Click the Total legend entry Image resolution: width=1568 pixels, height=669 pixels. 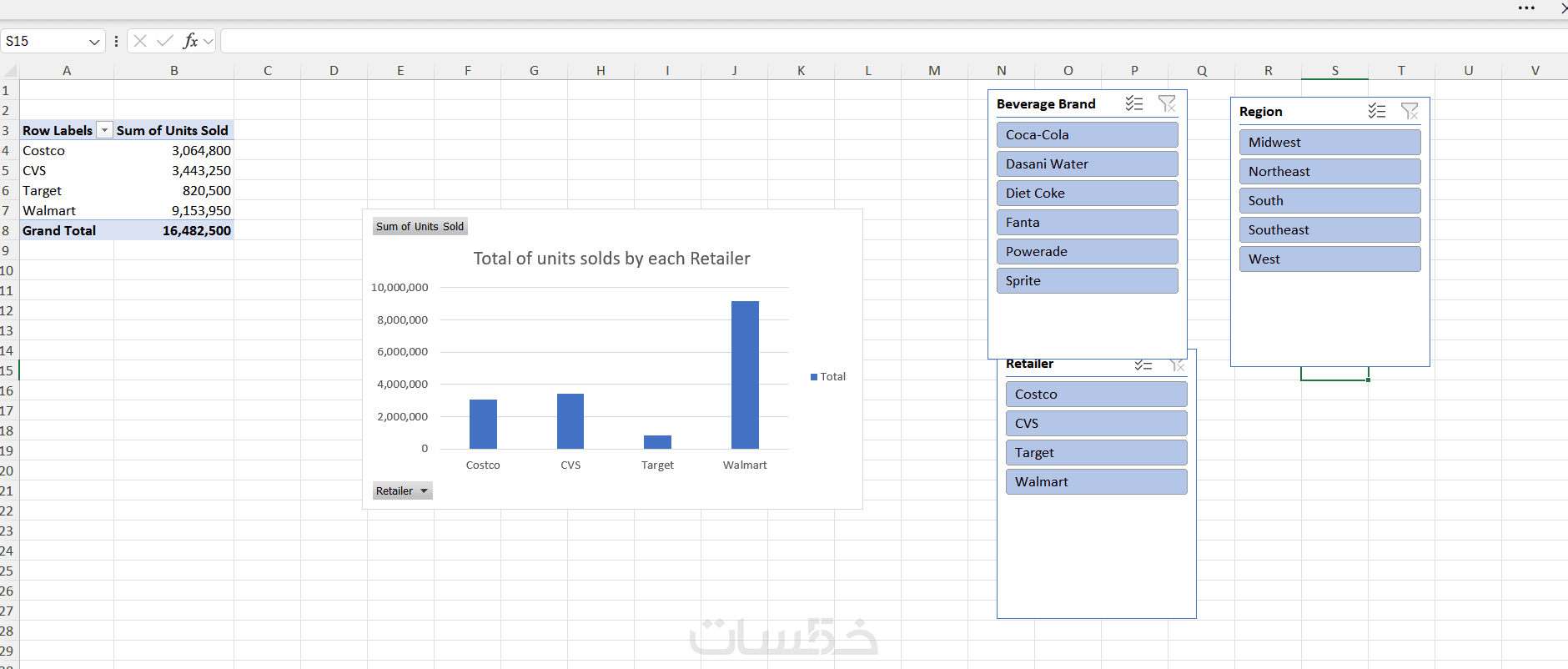[x=828, y=377]
